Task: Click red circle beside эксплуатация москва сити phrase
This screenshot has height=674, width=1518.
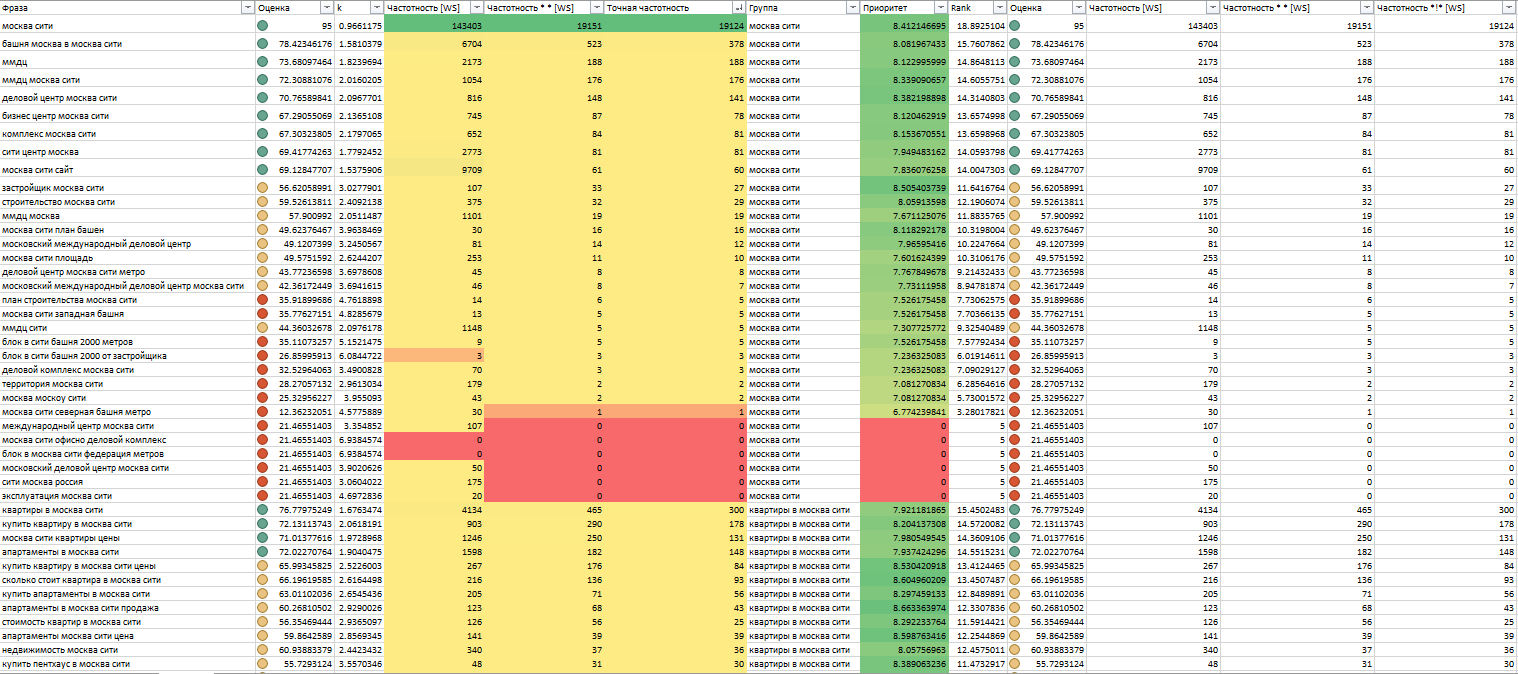Action: pos(262,496)
